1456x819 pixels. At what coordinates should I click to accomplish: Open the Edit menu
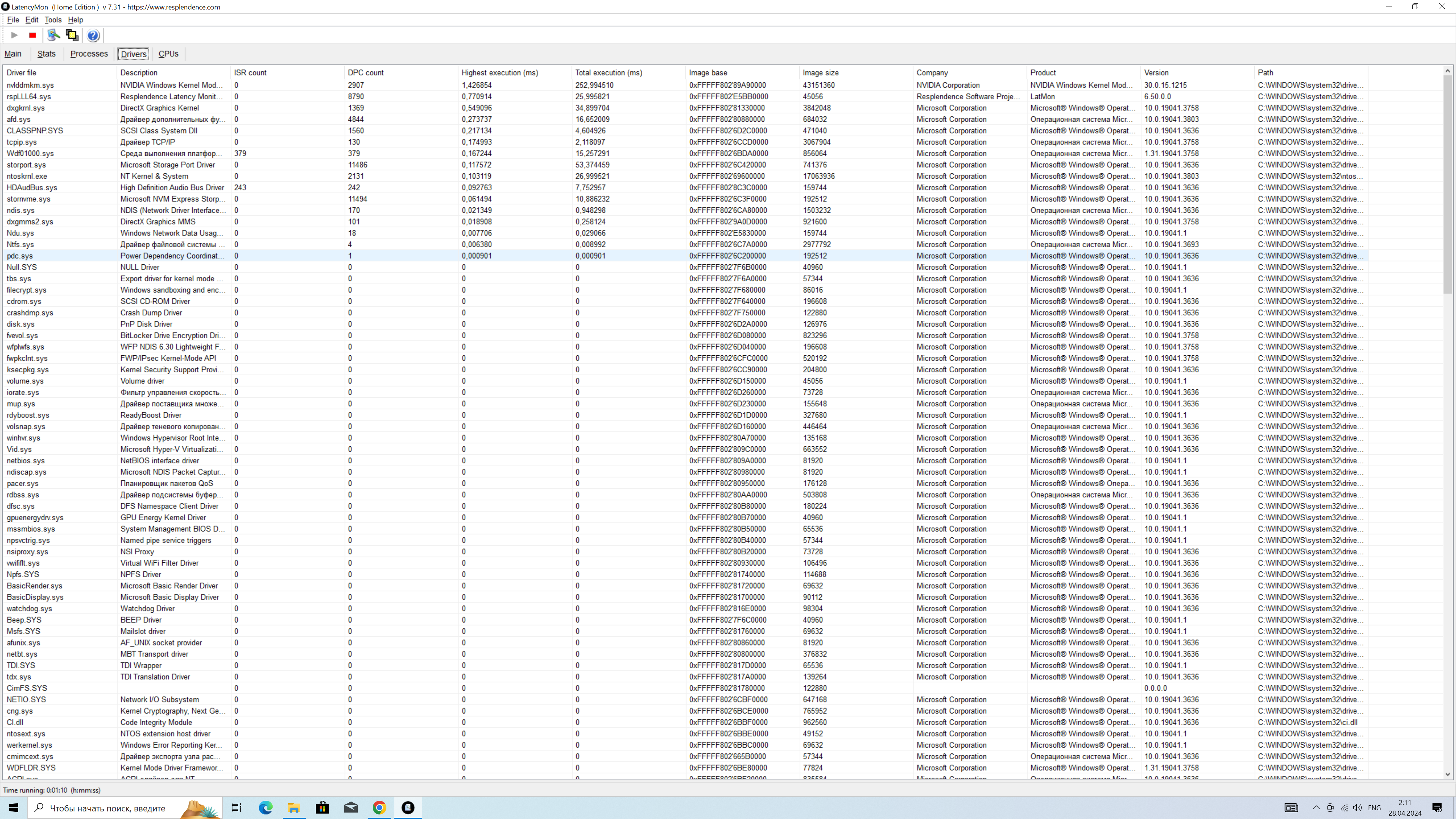pyautogui.click(x=31, y=20)
